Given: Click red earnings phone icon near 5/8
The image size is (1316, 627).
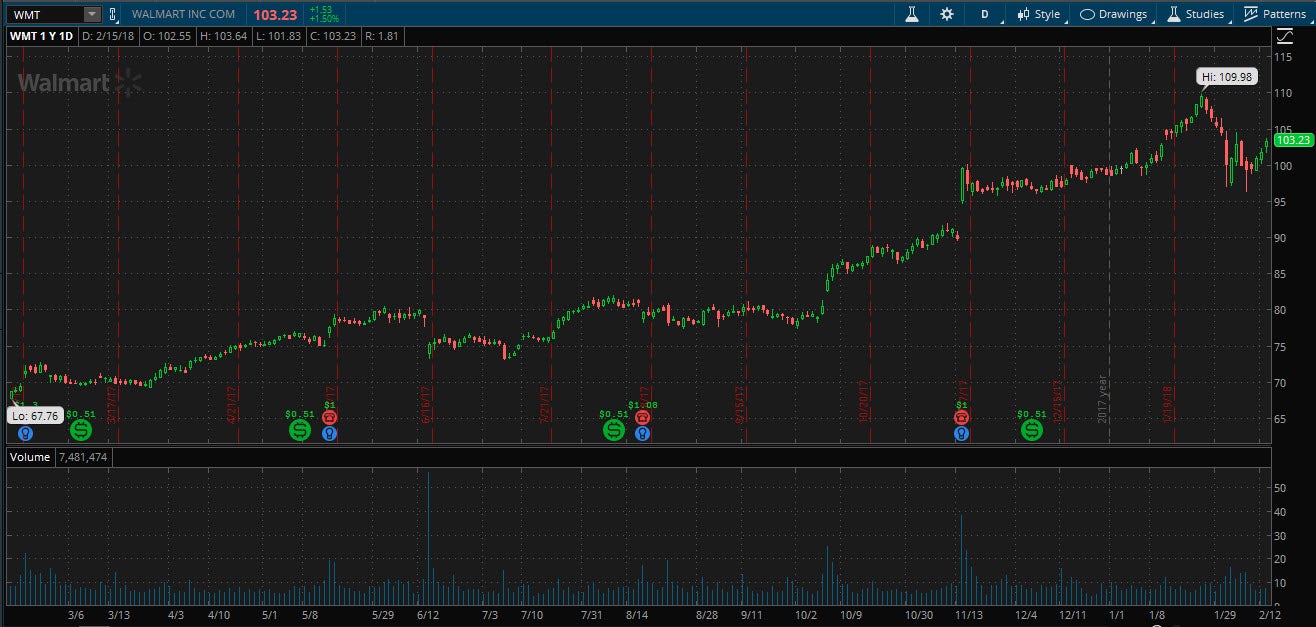Looking at the screenshot, I should point(329,417).
